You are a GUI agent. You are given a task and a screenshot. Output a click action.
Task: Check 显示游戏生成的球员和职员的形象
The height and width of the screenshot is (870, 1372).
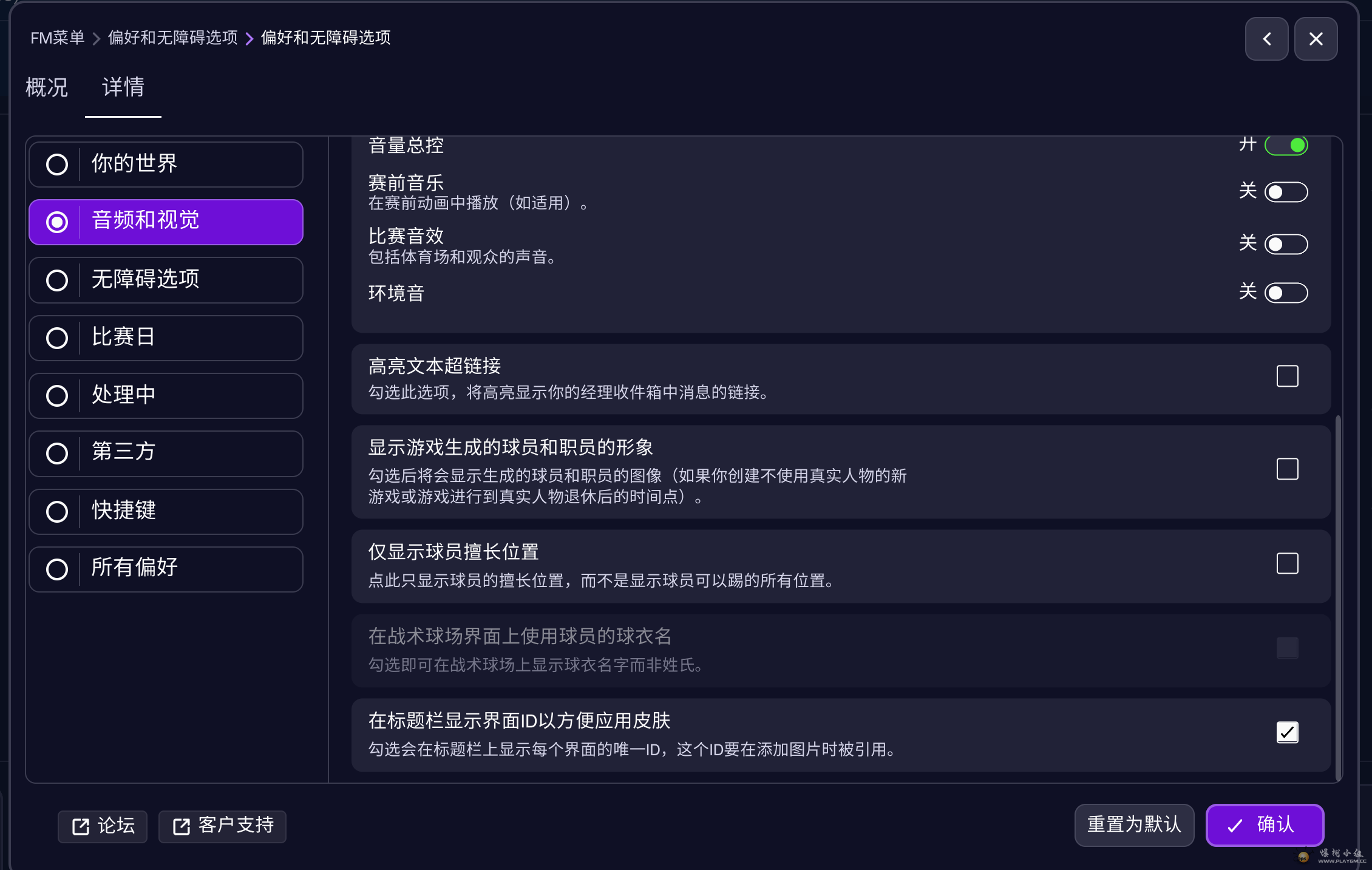tap(1287, 469)
